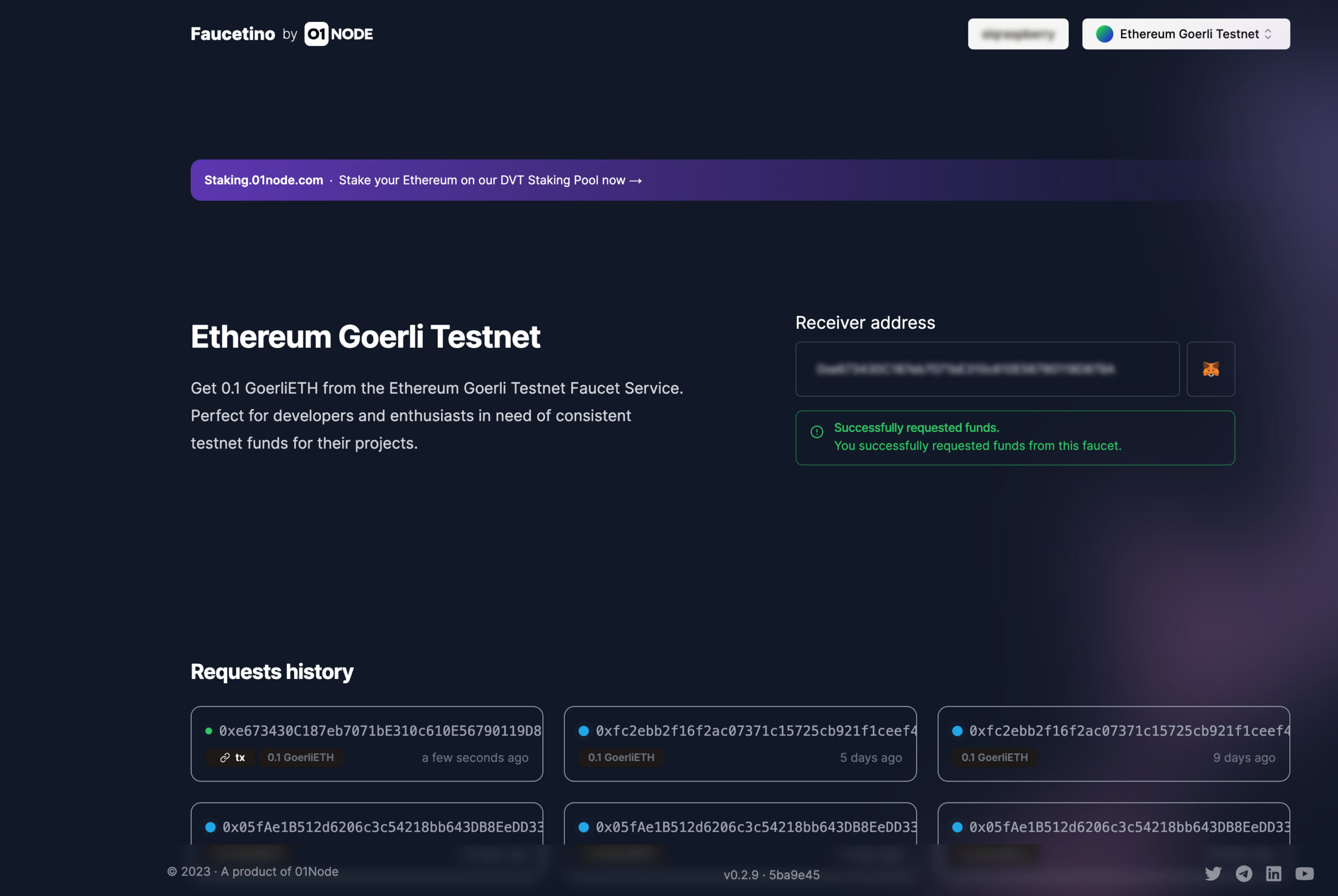
Task: Click the '© 2023 · A product of 01Node' text
Action: (252, 871)
